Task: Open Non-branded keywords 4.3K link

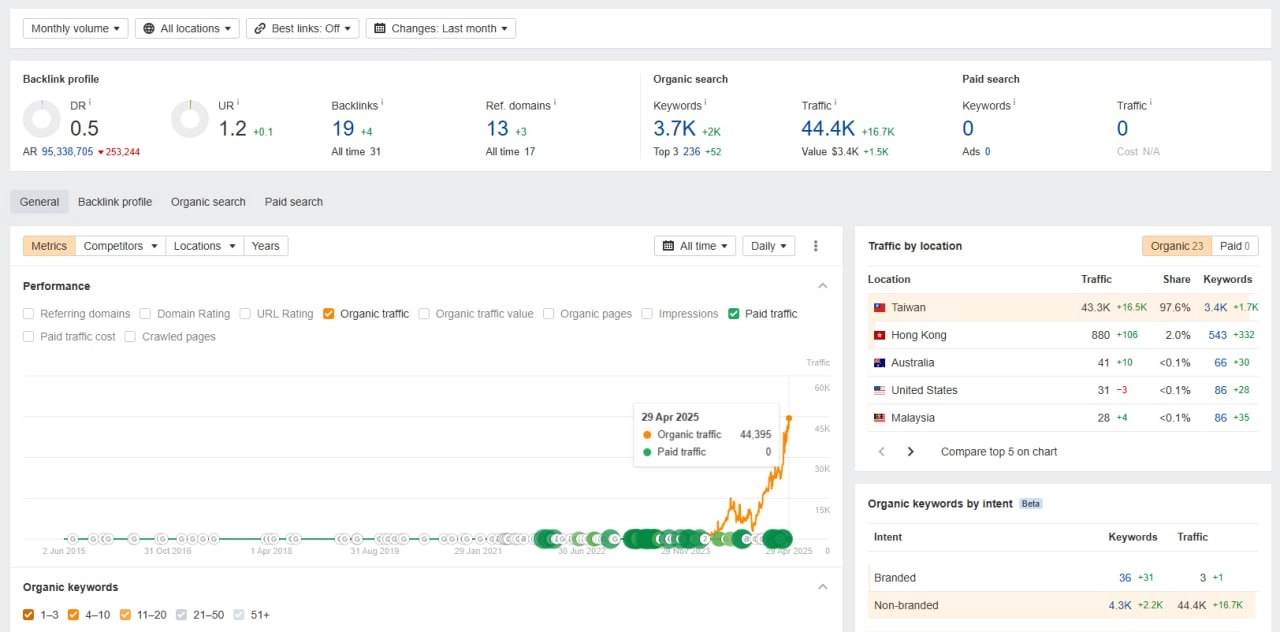Action: click(1120, 606)
